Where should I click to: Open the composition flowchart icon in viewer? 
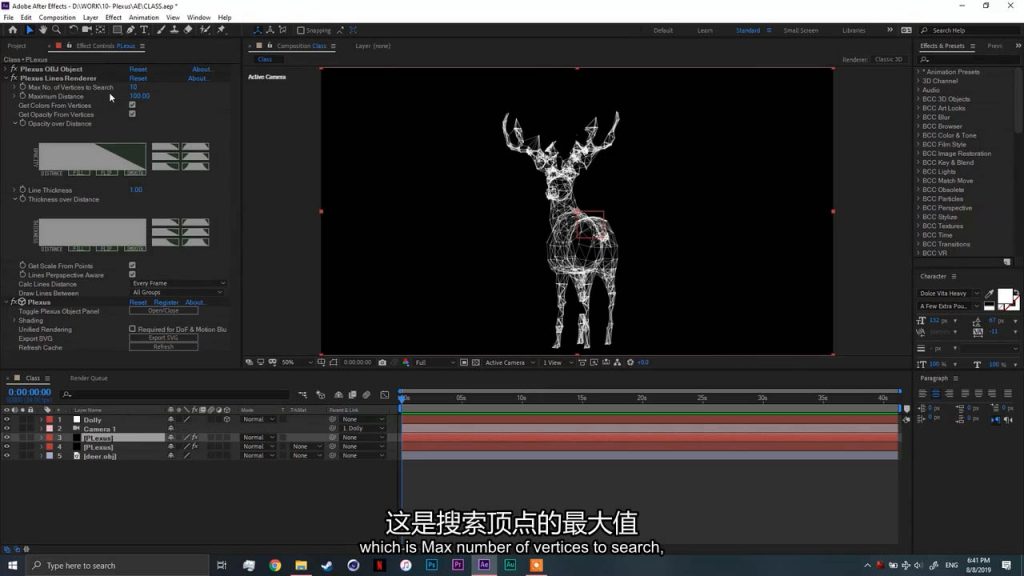617,362
